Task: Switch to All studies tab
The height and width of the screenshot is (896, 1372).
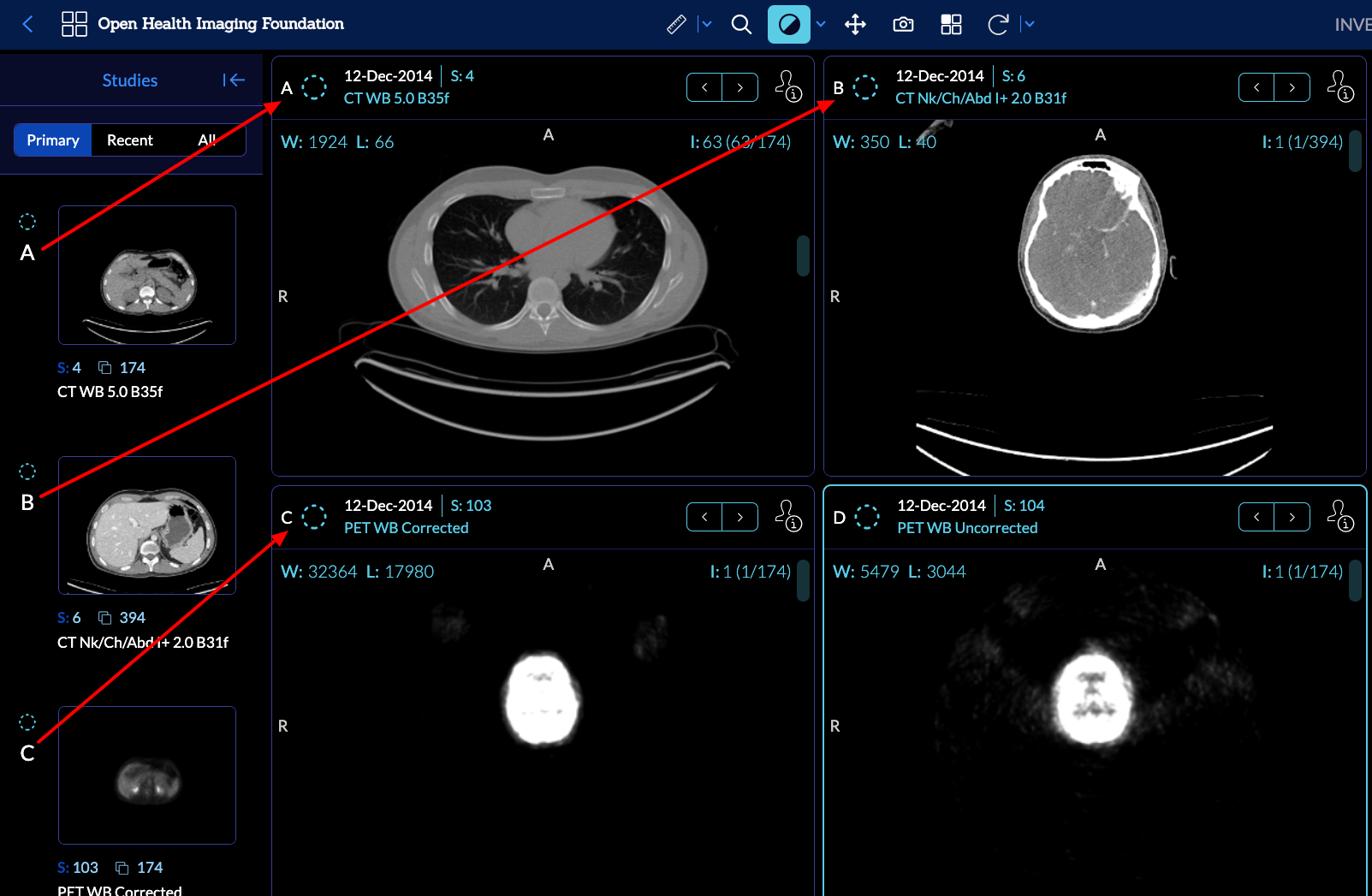Action: click(x=206, y=140)
